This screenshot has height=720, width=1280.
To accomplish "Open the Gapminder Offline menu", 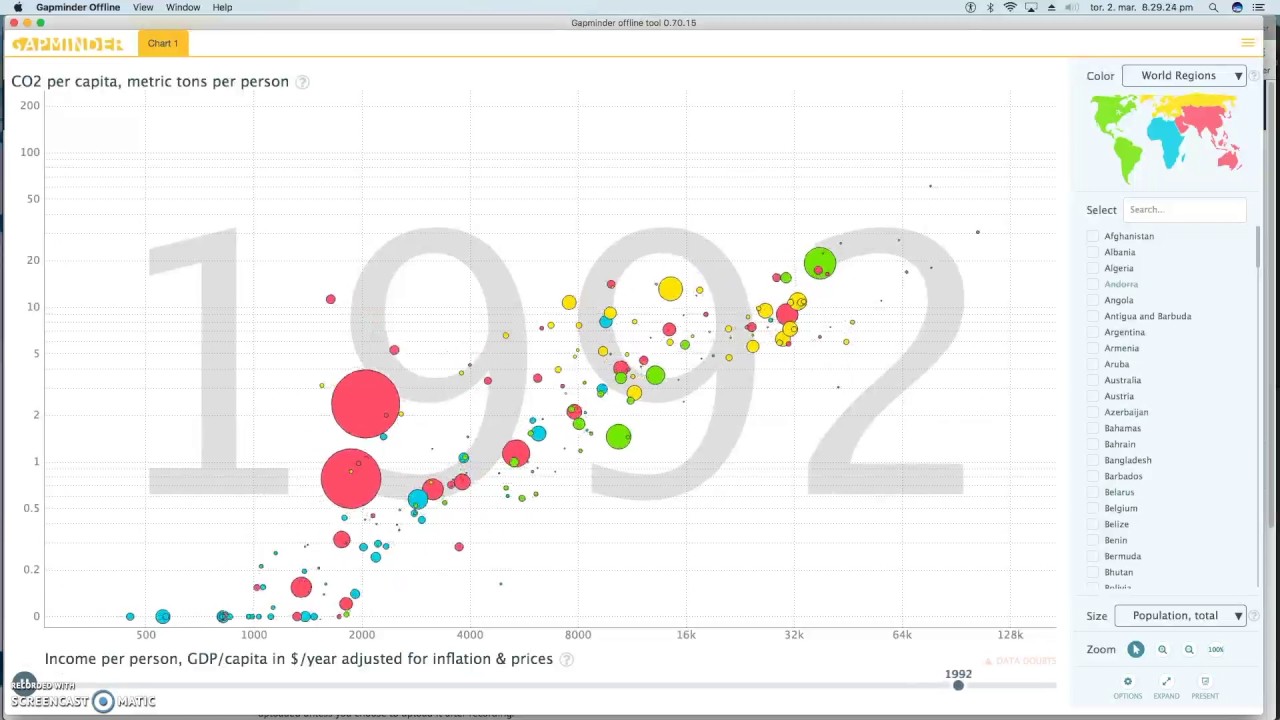I will point(78,7).
